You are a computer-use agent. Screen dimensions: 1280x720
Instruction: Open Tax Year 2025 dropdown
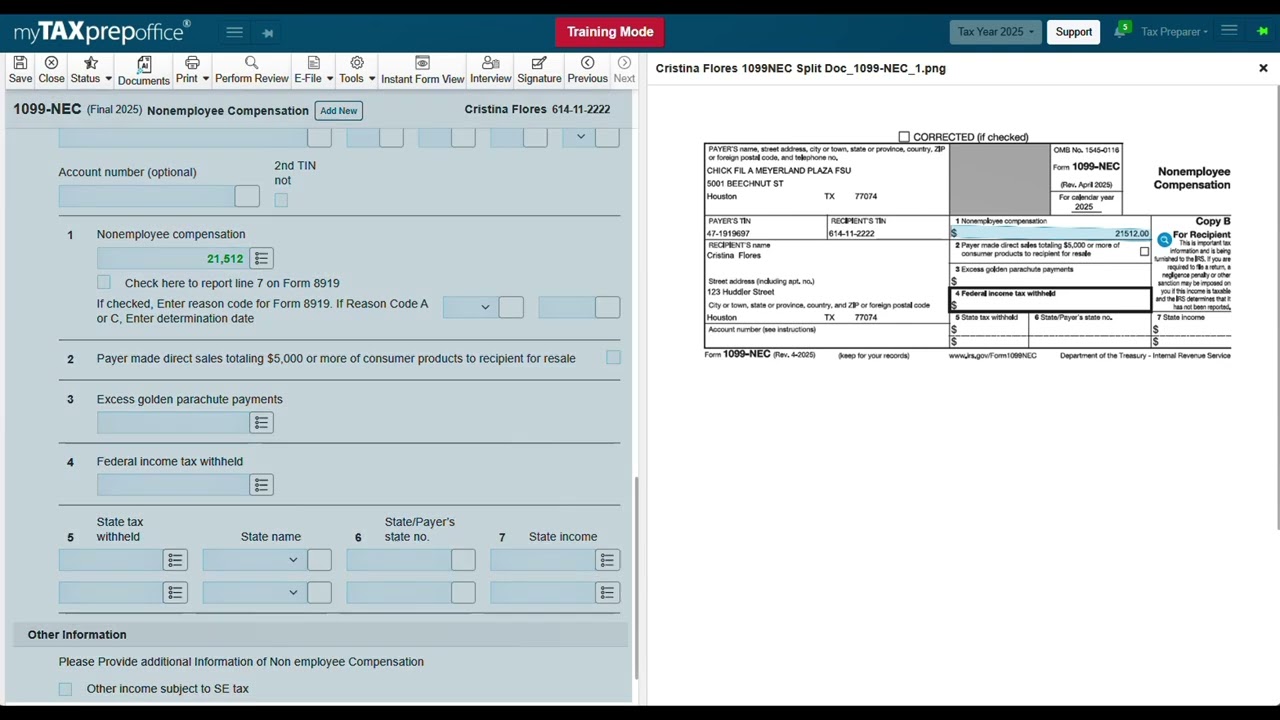995,32
